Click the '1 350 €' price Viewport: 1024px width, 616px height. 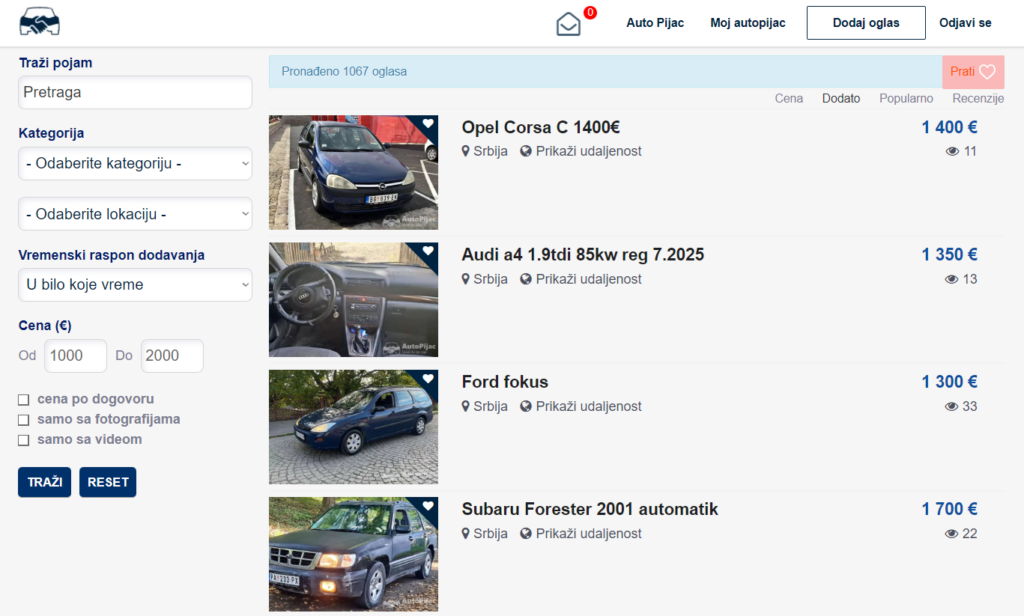950,255
